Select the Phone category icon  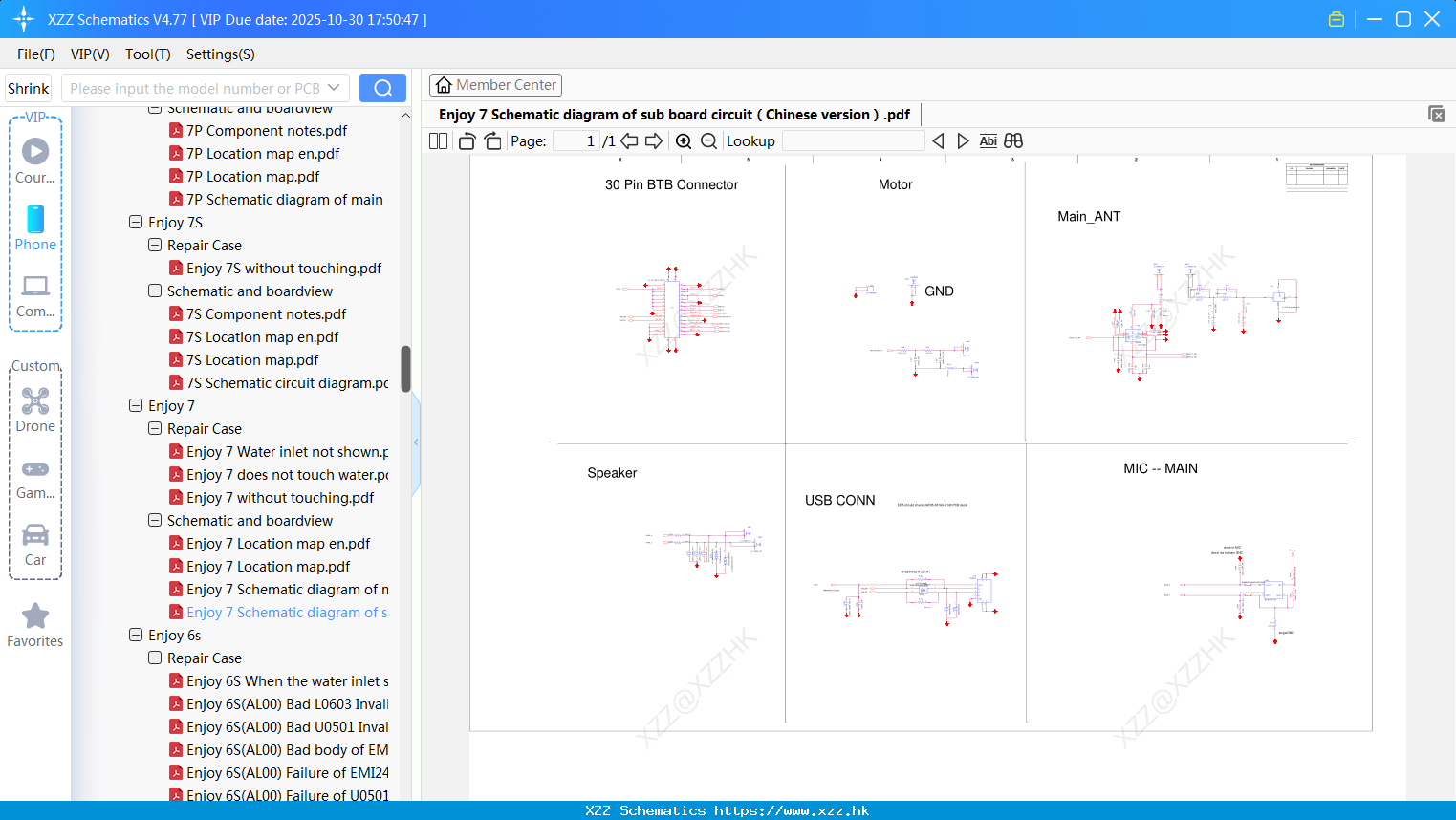coord(35,227)
